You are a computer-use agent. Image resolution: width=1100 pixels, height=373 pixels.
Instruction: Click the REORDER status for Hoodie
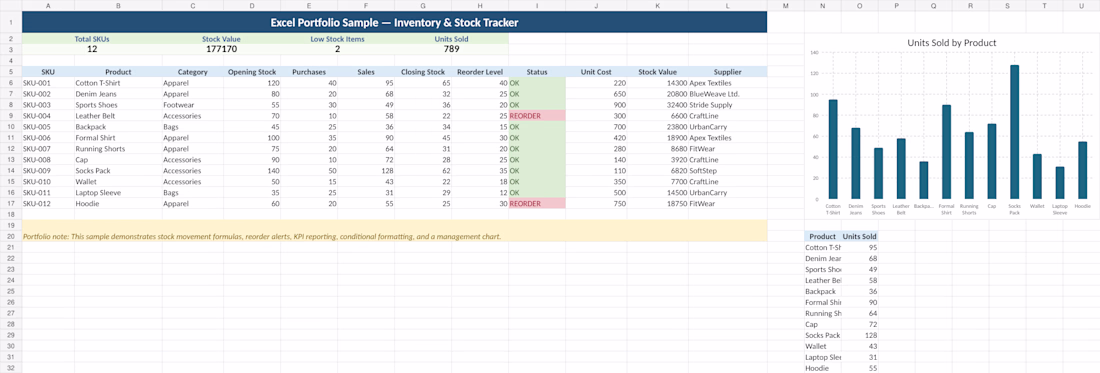point(537,203)
